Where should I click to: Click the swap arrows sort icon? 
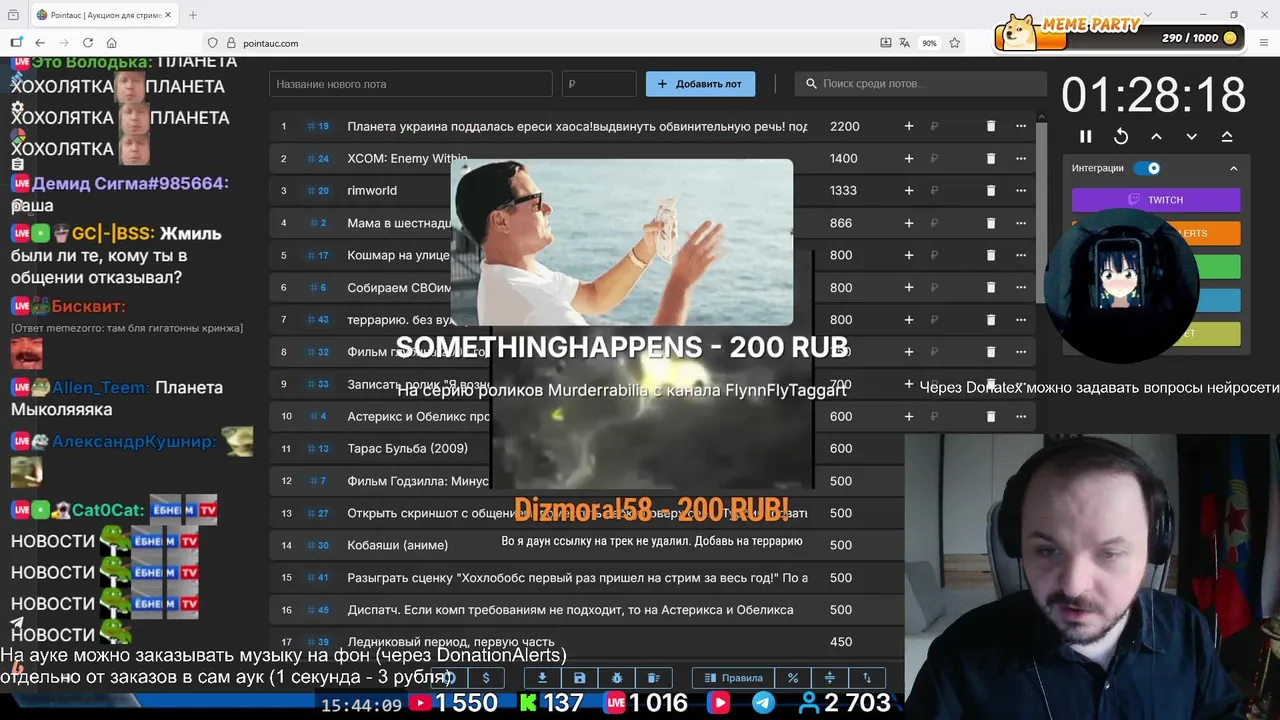(866, 677)
